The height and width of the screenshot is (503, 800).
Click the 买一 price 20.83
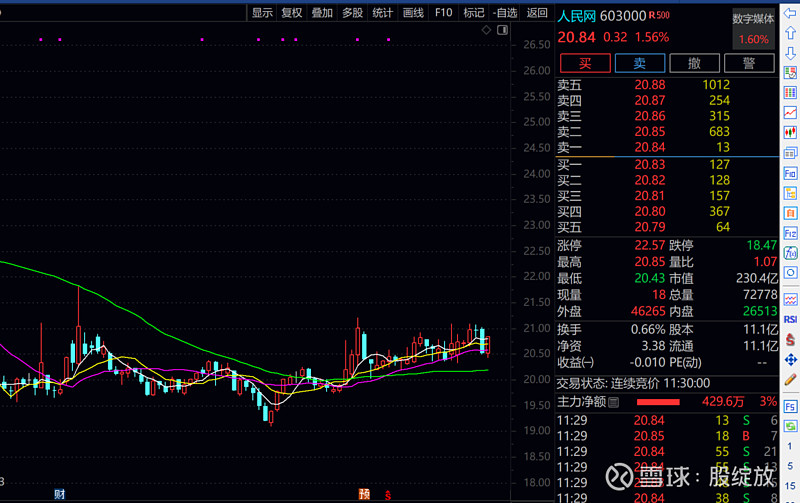point(649,165)
